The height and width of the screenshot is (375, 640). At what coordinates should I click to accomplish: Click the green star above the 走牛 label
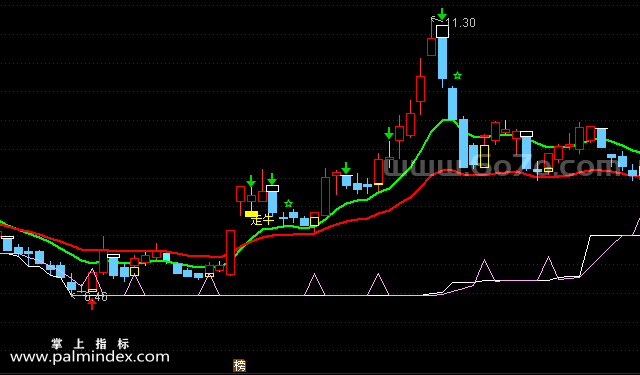pyautogui.click(x=289, y=203)
